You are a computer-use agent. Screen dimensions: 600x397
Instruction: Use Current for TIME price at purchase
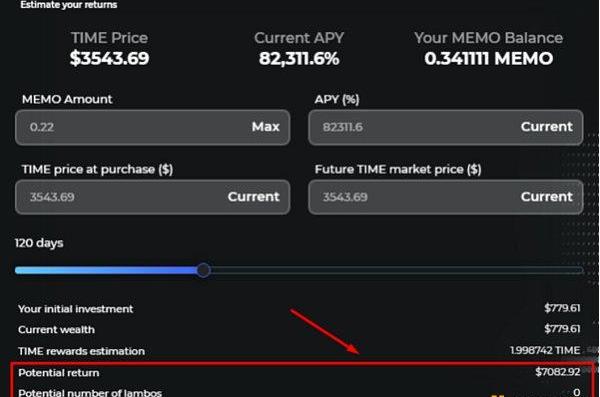click(x=253, y=197)
